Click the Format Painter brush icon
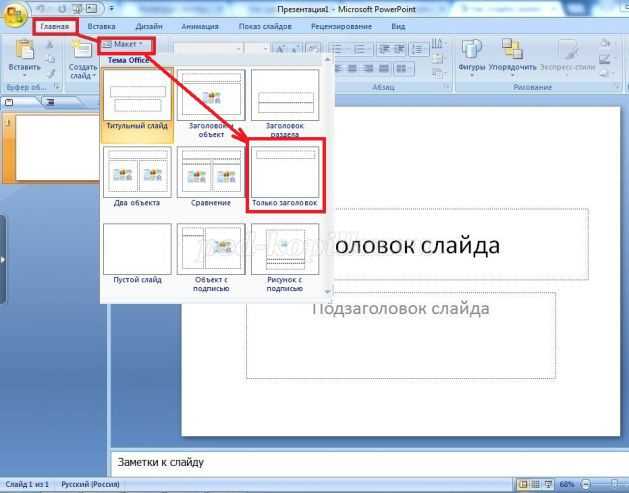 tap(51, 74)
